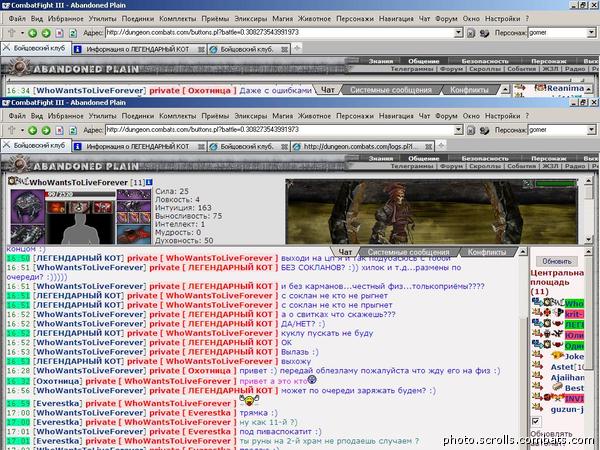600x450 pixels.
Task: Click expand arrow right of Конфликты, front window
Action: pos(523,252)
